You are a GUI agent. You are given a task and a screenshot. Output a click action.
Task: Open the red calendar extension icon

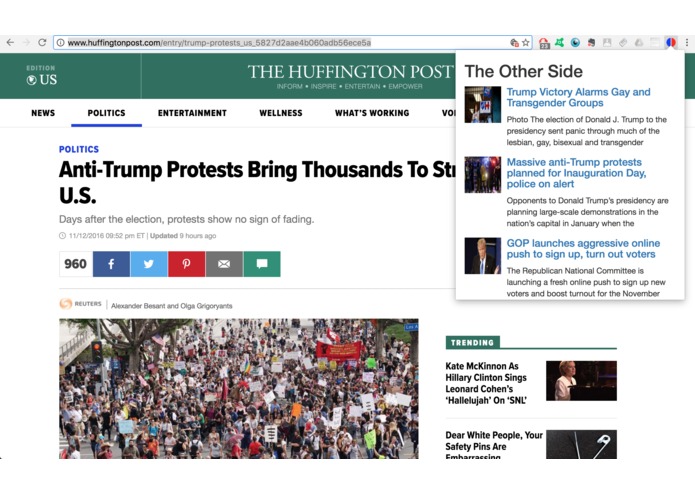544,43
